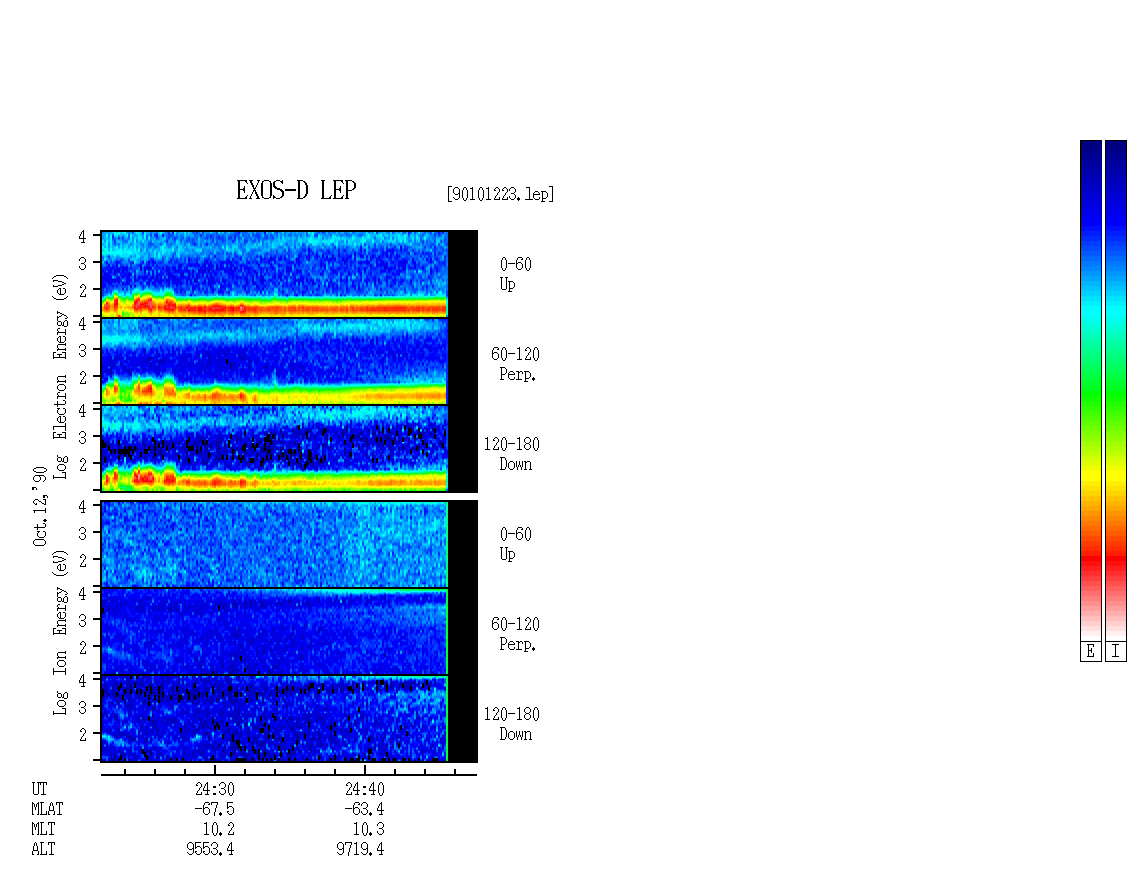Click the UT row label
The height and width of the screenshot is (875, 1130).
pos(39,789)
